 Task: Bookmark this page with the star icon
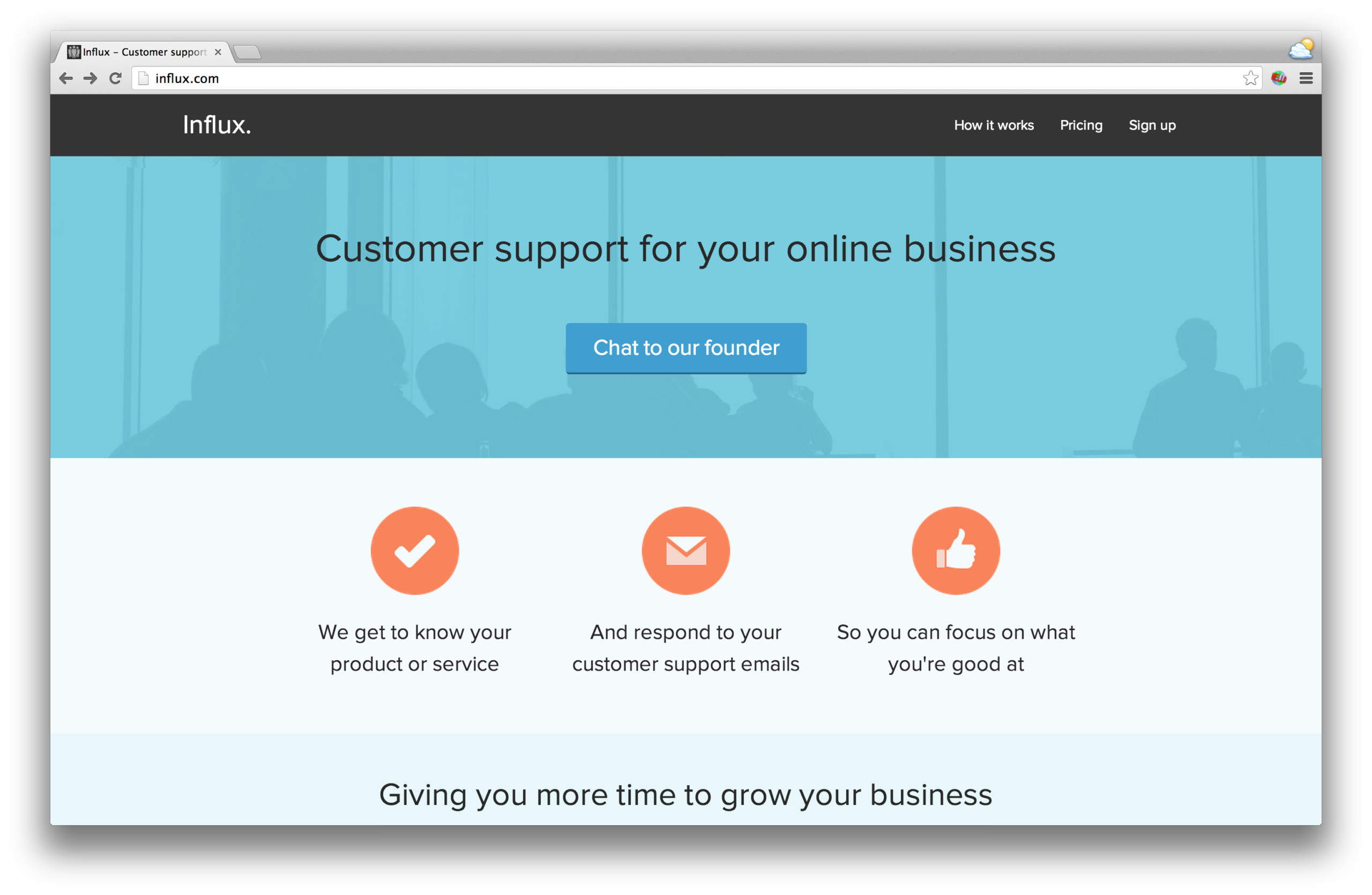click(x=1250, y=78)
